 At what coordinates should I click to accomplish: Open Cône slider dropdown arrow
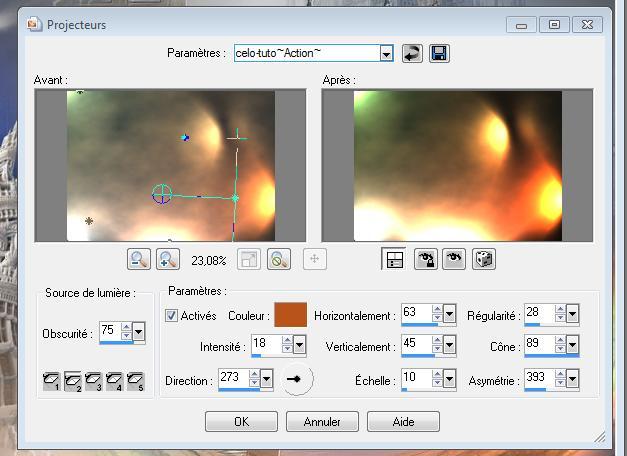coord(572,344)
